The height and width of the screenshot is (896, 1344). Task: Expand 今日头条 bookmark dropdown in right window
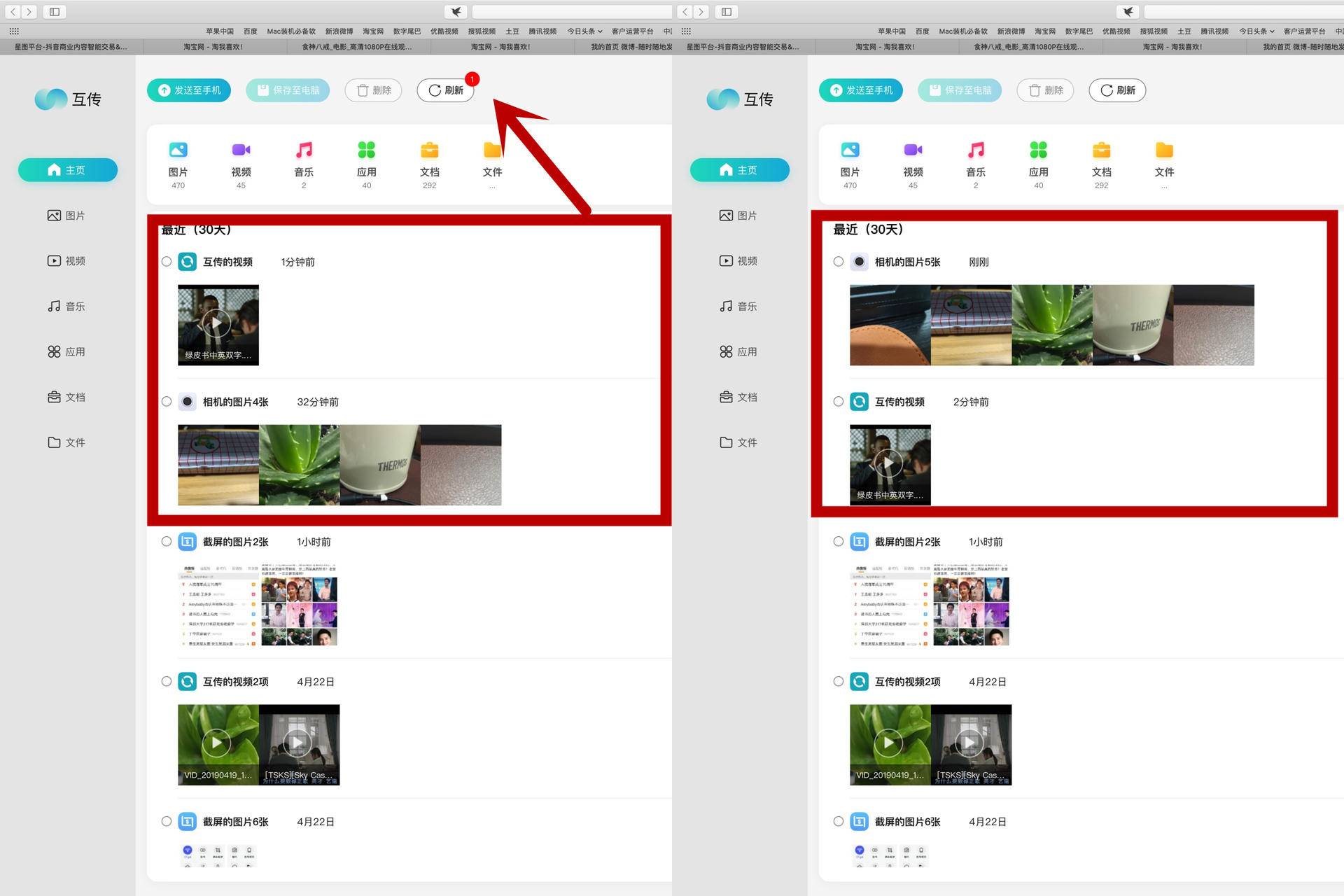pyautogui.click(x=1256, y=31)
